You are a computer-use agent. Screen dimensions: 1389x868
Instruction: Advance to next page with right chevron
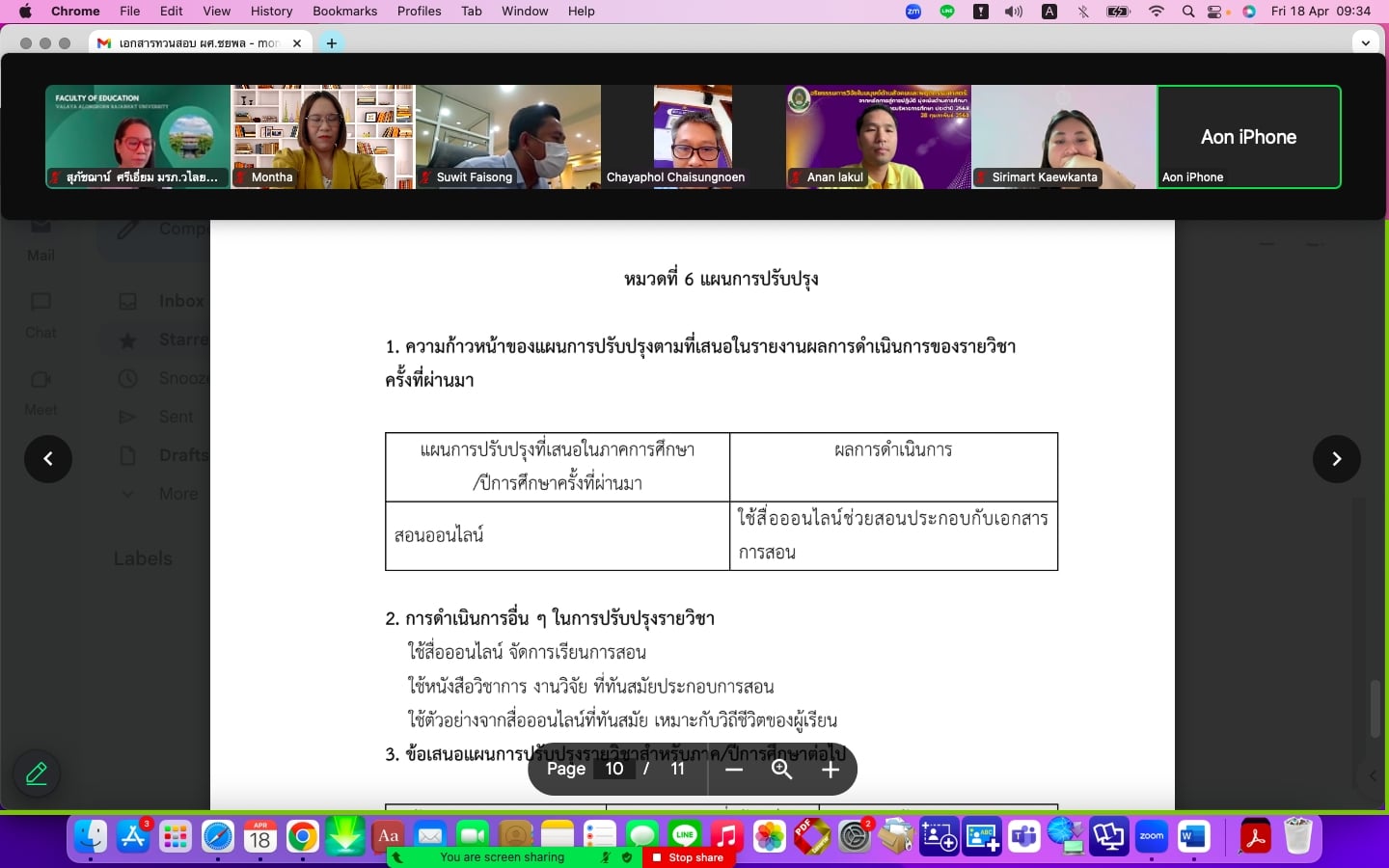pyautogui.click(x=1337, y=459)
